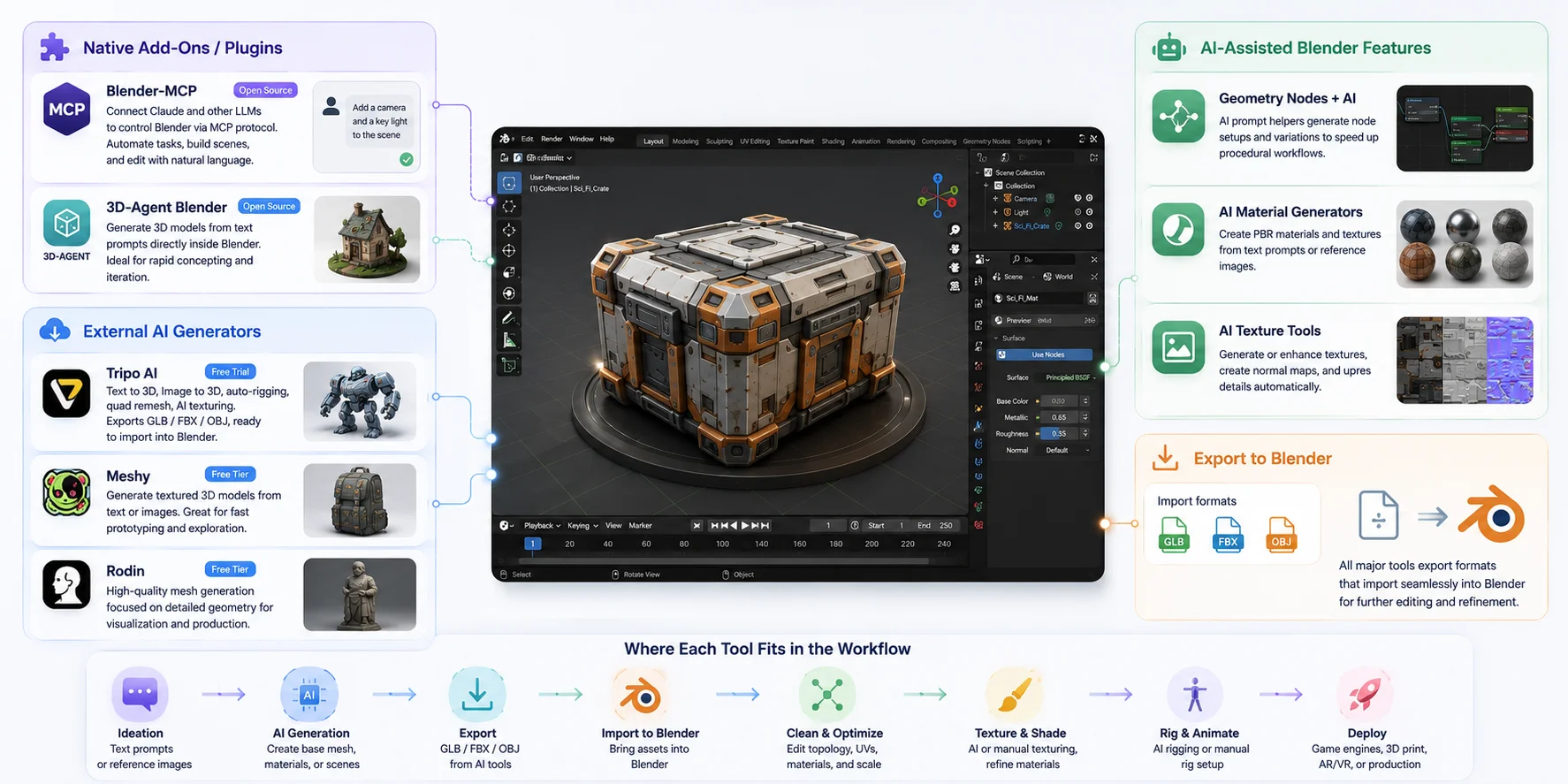
Task: Adjust the Roughness value slider
Action: [1059, 433]
